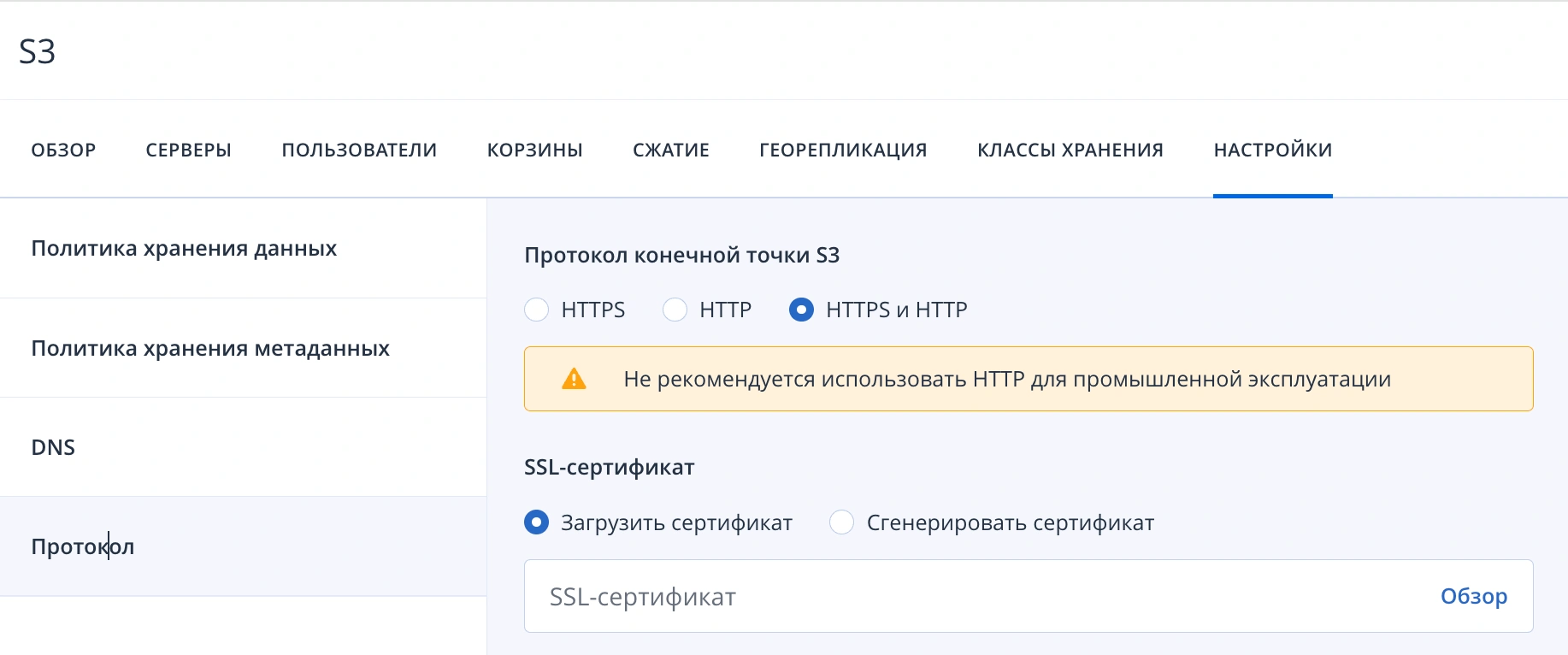
Task: Open the ГЕОРЕПЛИКАЦИЯ tab
Action: pos(843,149)
